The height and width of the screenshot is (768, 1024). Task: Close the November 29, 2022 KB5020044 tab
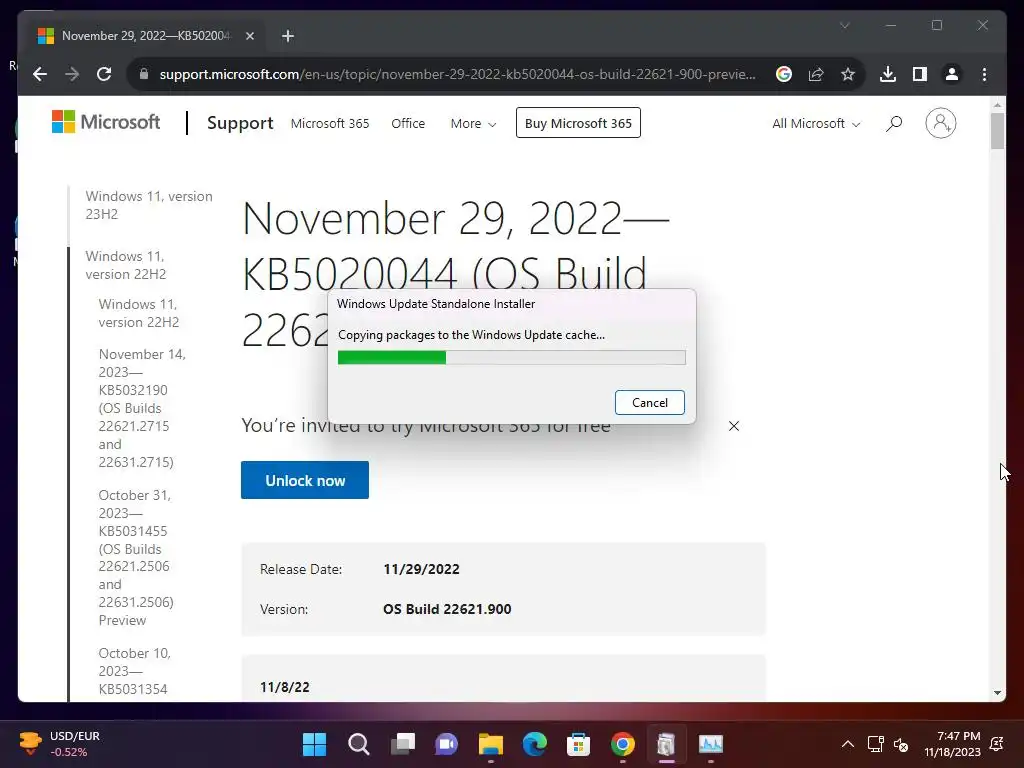click(x=249, y=36)
